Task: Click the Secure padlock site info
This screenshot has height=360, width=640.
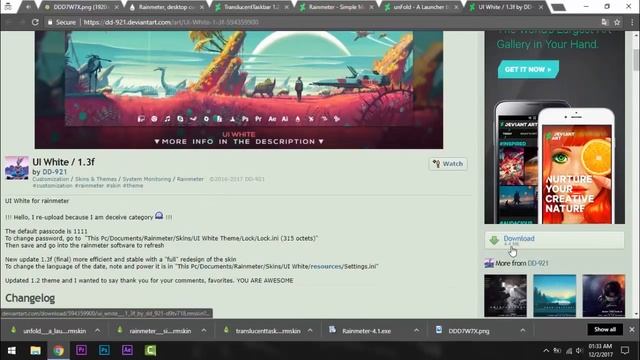Action: [x=61, y=22]
